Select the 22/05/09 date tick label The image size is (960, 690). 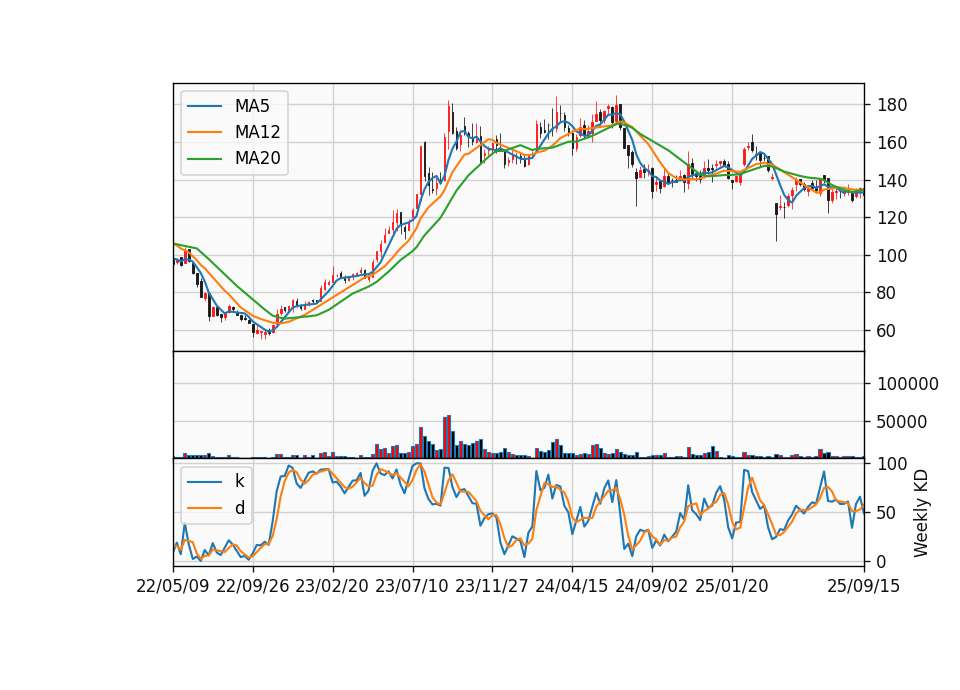(x=173, y=586)
